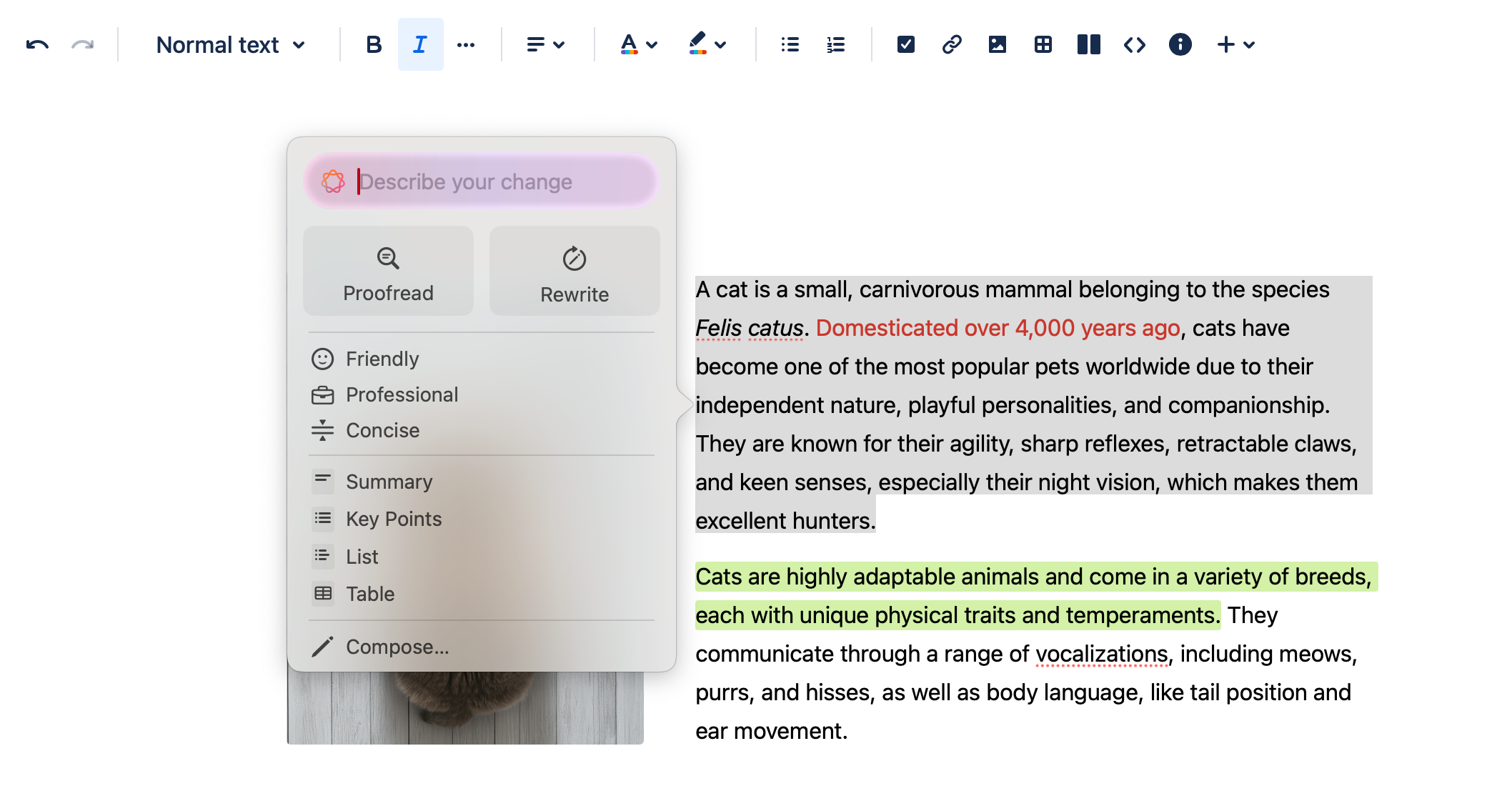Image resolution: width=1512 pixels, height=806 pixels.
Task: Insert an info panel
Action: 1180,45
